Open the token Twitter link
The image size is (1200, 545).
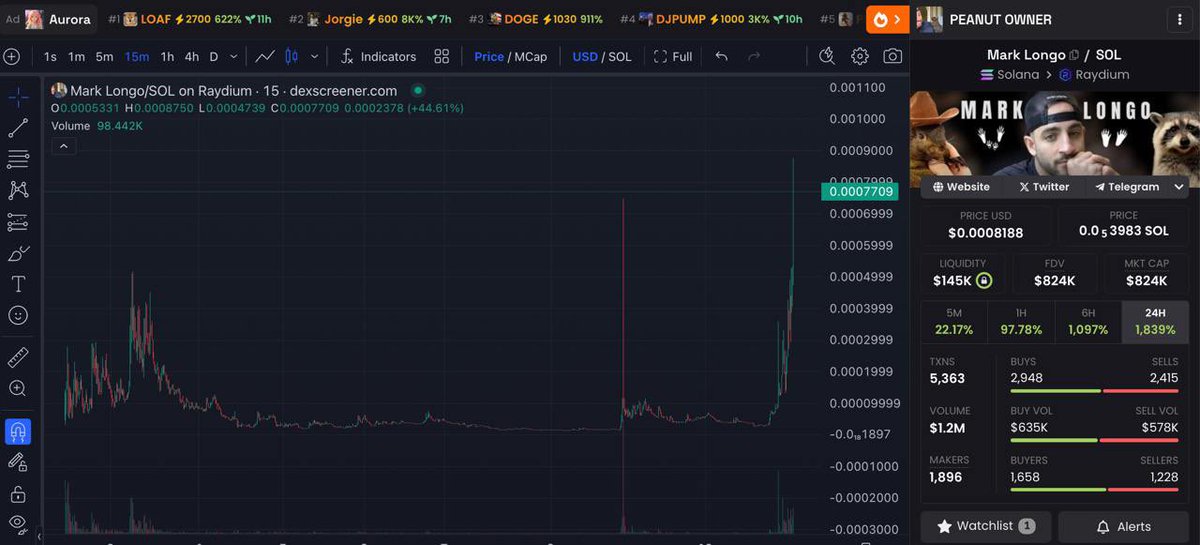1044,187
